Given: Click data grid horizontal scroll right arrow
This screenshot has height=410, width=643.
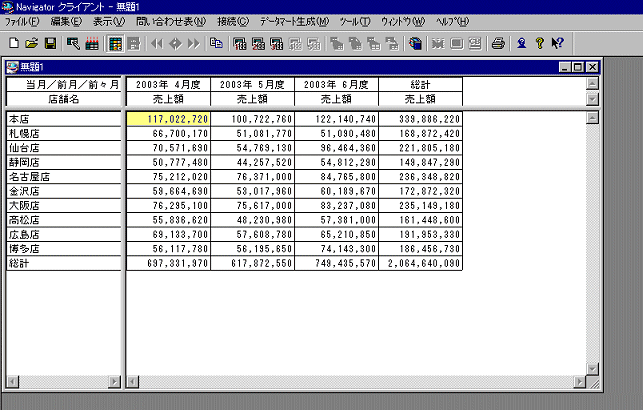Looking at the screenshot, I should point(579,382).
